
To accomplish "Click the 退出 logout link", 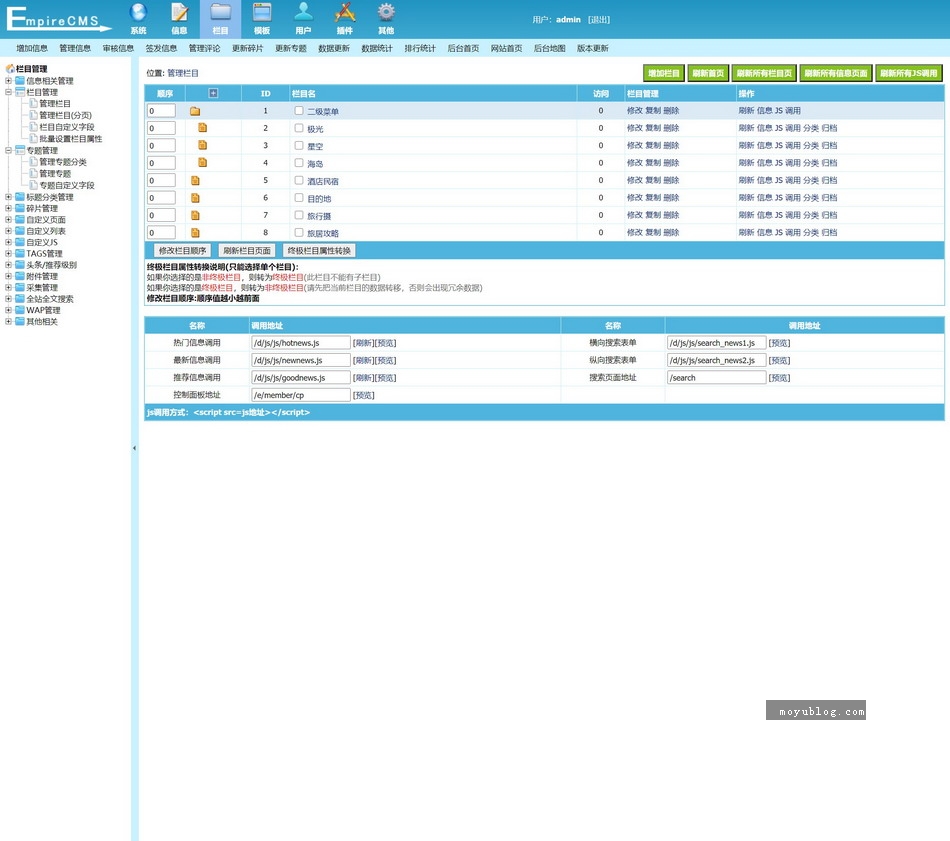I will pyautogui.click(x=599, y=19).
